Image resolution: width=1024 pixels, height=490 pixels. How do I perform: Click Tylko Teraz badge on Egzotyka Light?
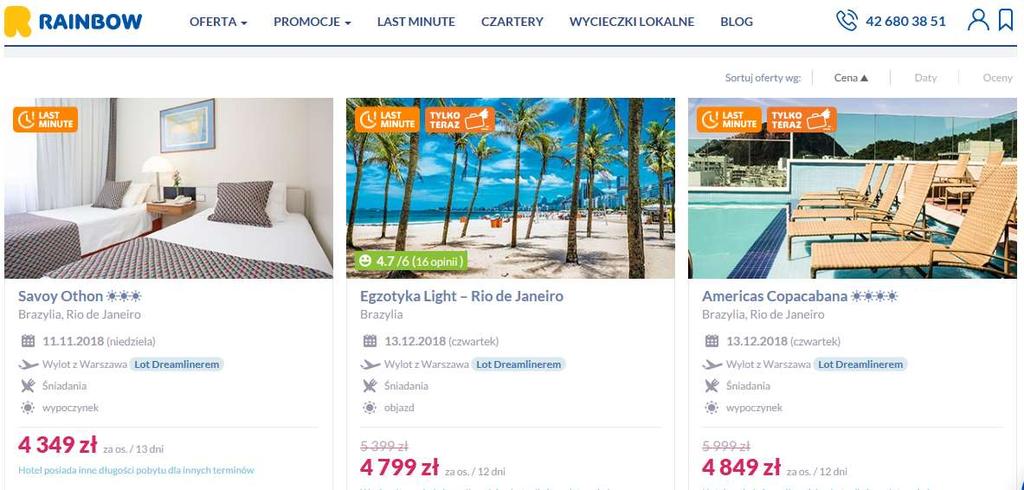[x=460, y=120]
